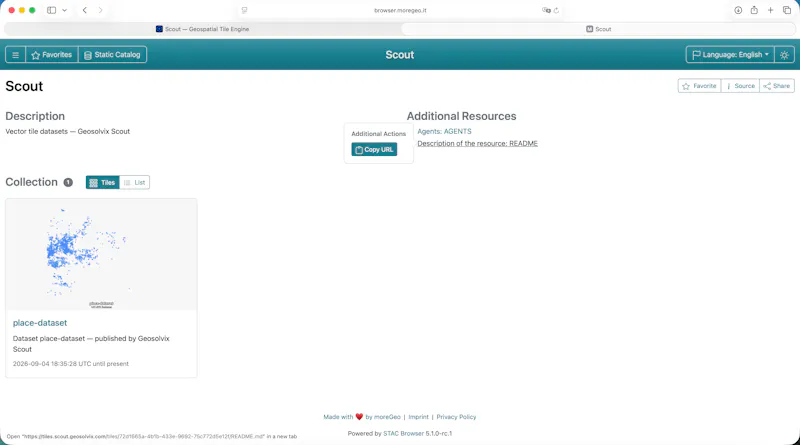Expand the Language: English dropdown
This screenshot has height=445, width=800.
click(730, 55)
